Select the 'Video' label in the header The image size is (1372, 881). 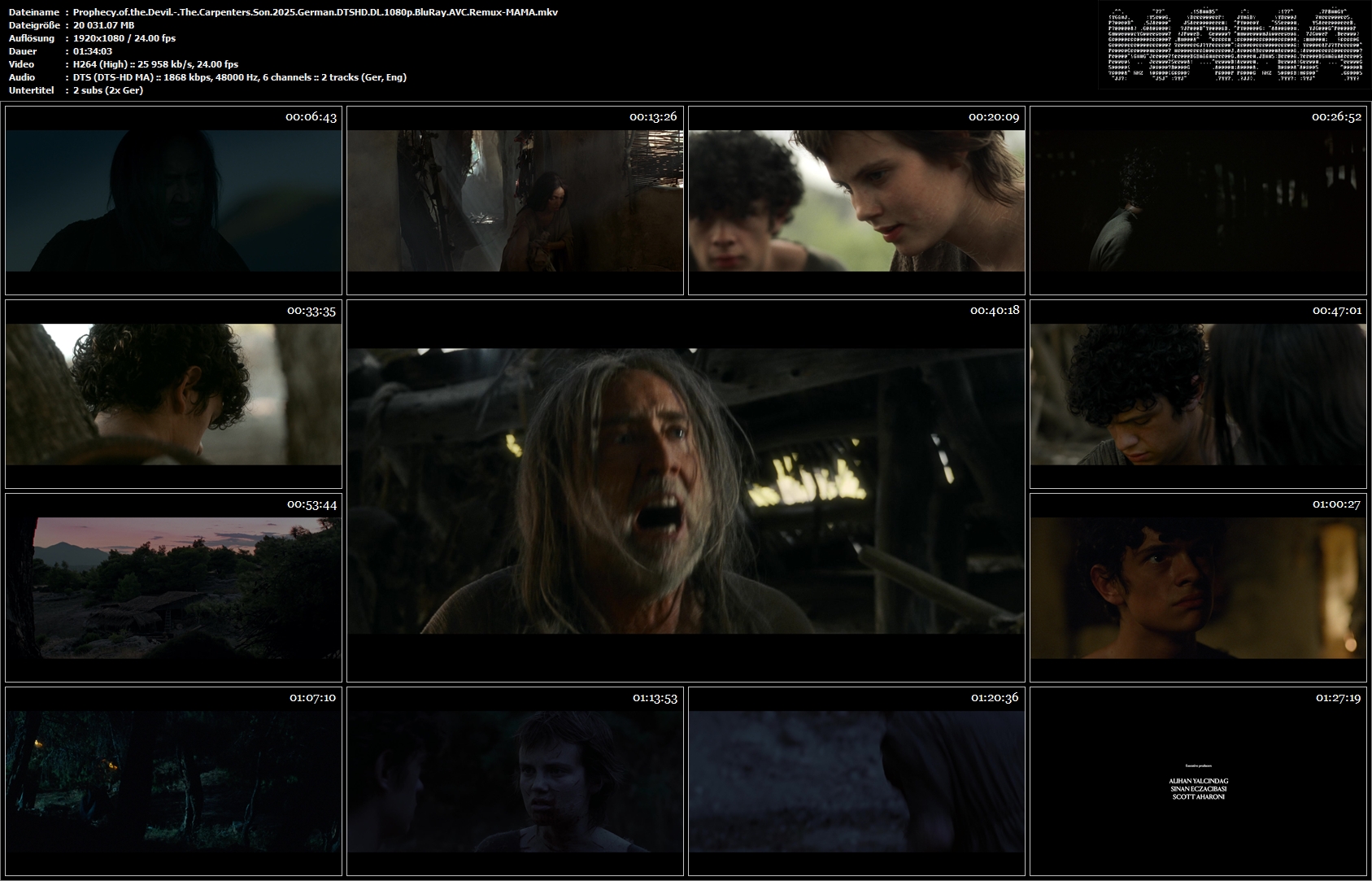click(x=22, y=64)
